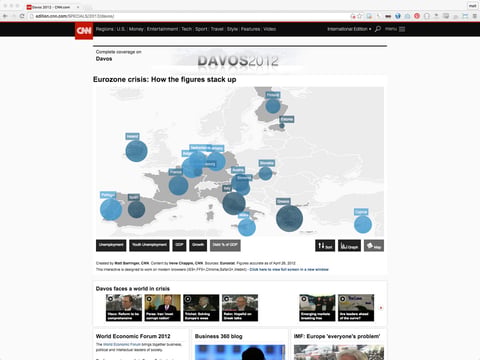Select the France bubble on map
The width and height of the screenshot is (480, 360).
(178, 185)
